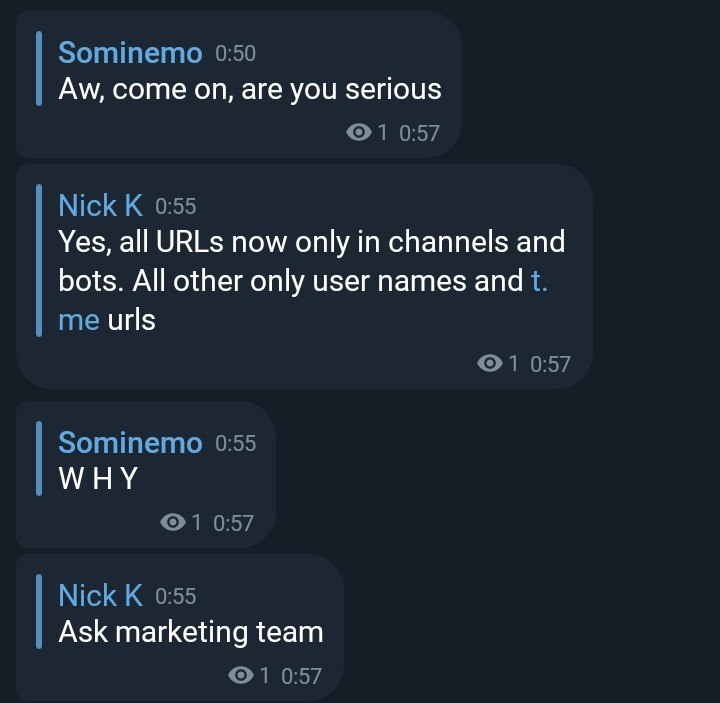Click the views eye icon on "W H Y" message

tap(173, 522)
